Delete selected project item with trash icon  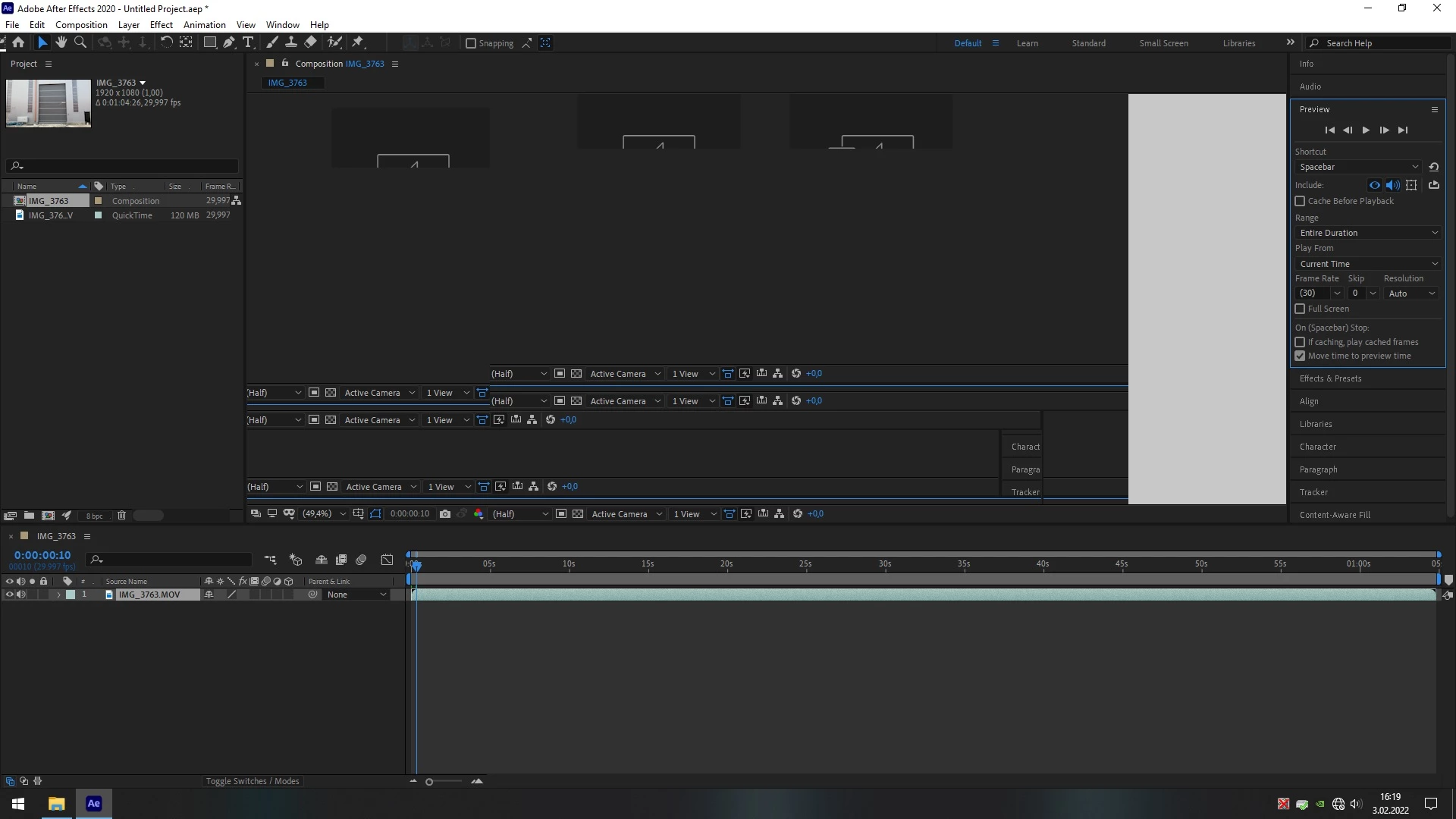(x=121, y=516)
